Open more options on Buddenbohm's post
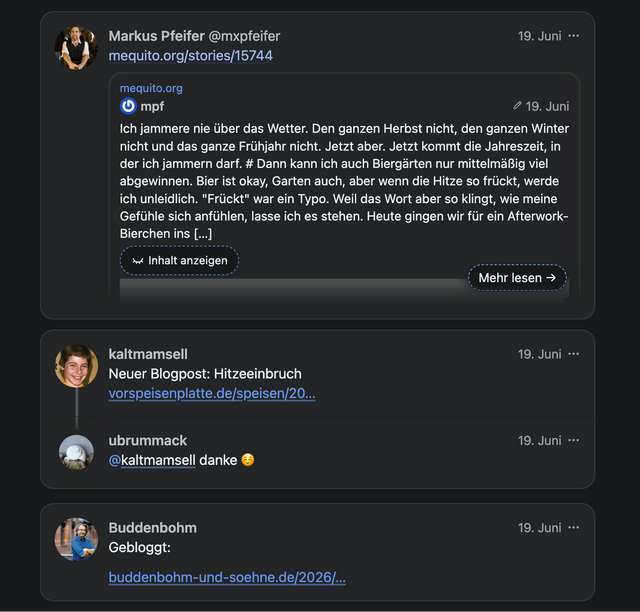 [573, 527]
